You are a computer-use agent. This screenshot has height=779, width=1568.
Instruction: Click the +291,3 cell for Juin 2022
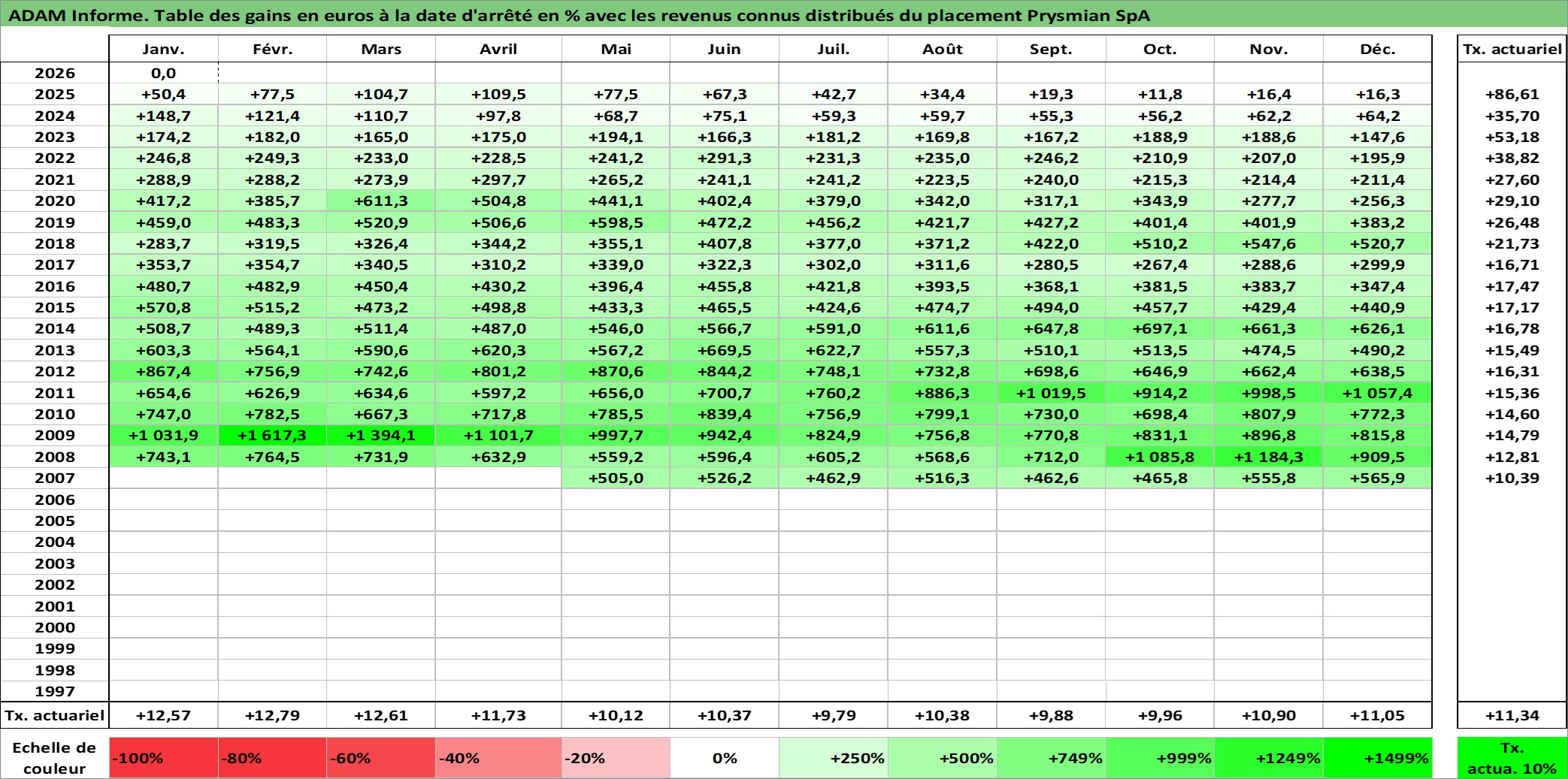(x=725, y=158)
